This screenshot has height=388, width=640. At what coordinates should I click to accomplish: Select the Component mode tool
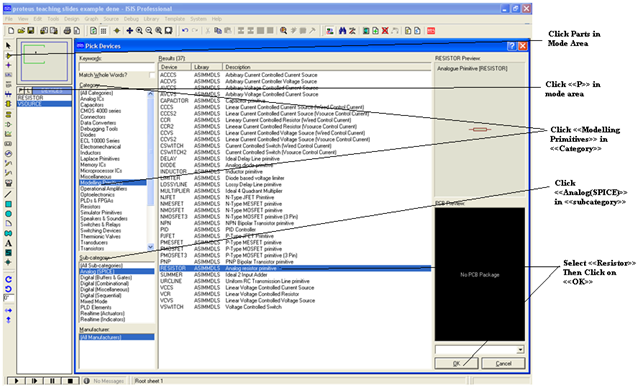(8, 55)
